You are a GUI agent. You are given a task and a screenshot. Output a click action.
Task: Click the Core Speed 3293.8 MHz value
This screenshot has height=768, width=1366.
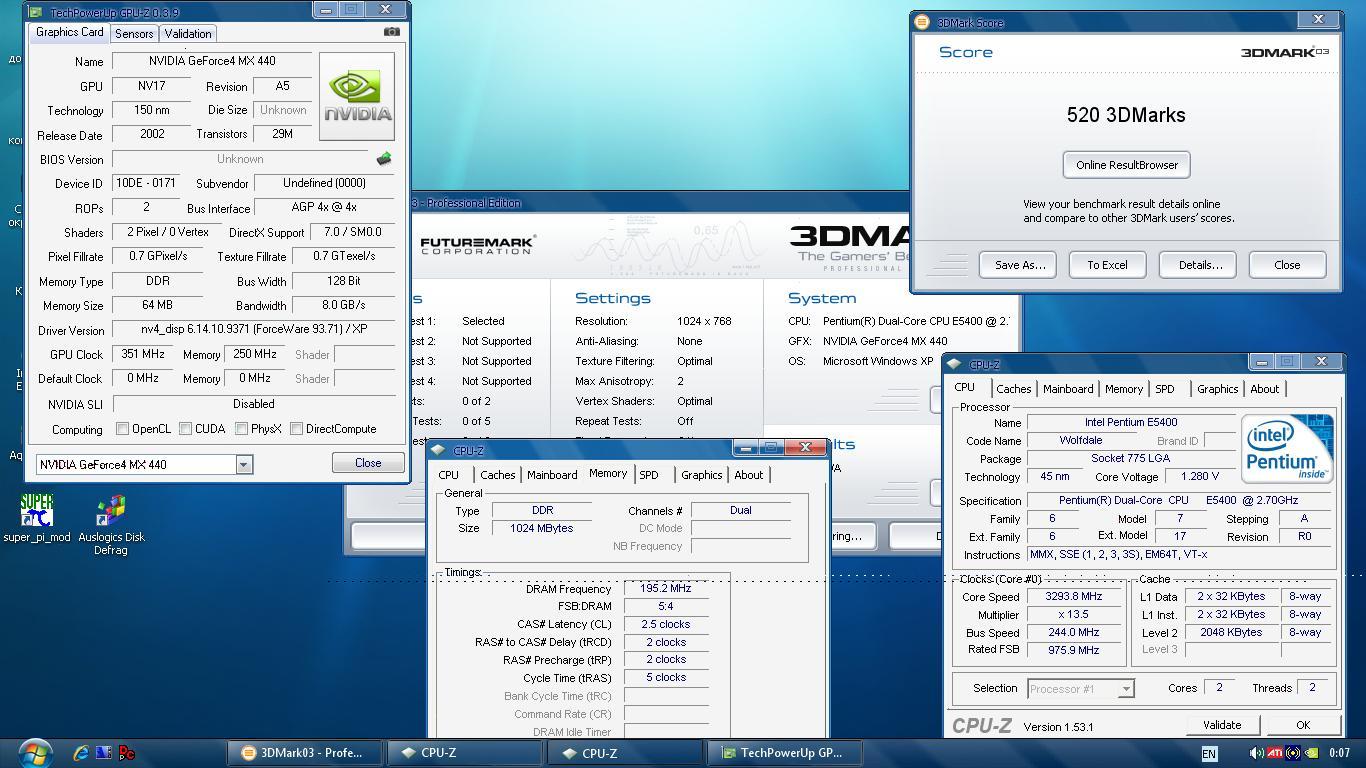(x=1074, y=596)
